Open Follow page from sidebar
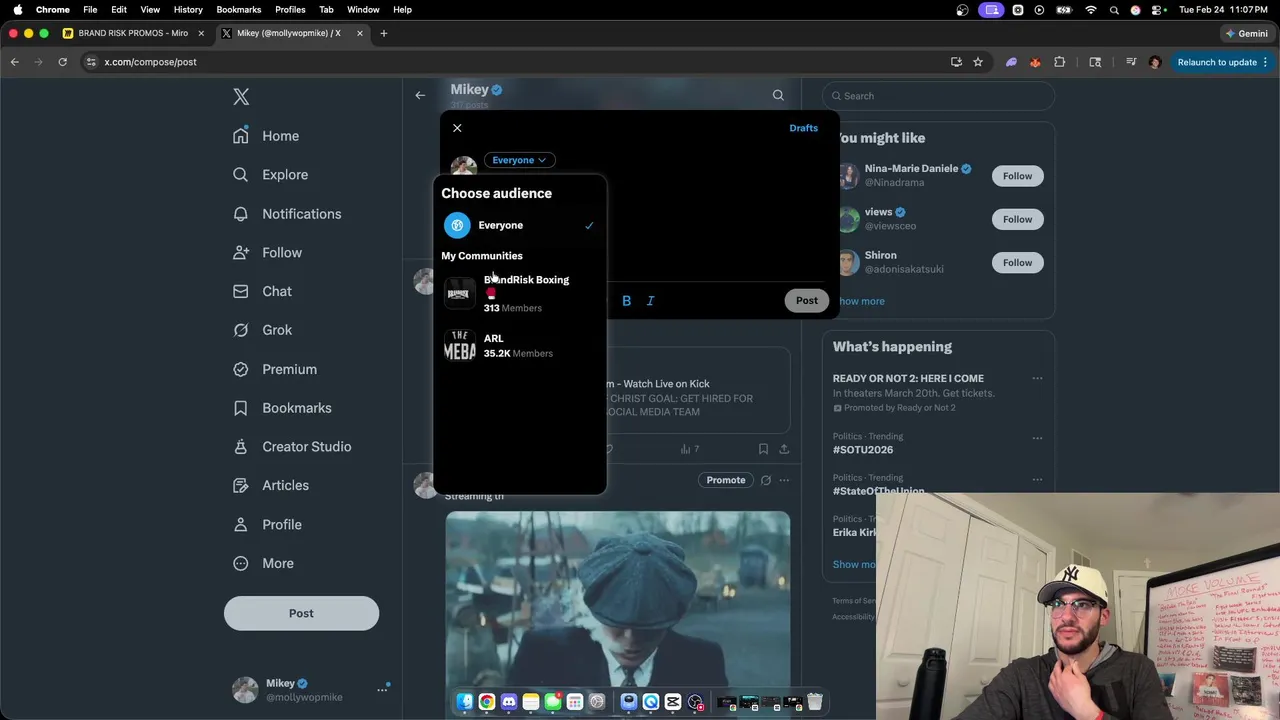Viewport: 1280px width, 720px height. click(x=267, y=253)
